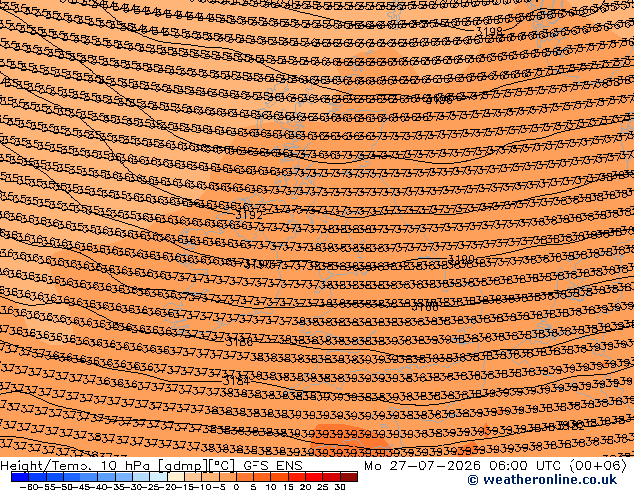Click legend swatch between 20 and 25

[314, 477]
